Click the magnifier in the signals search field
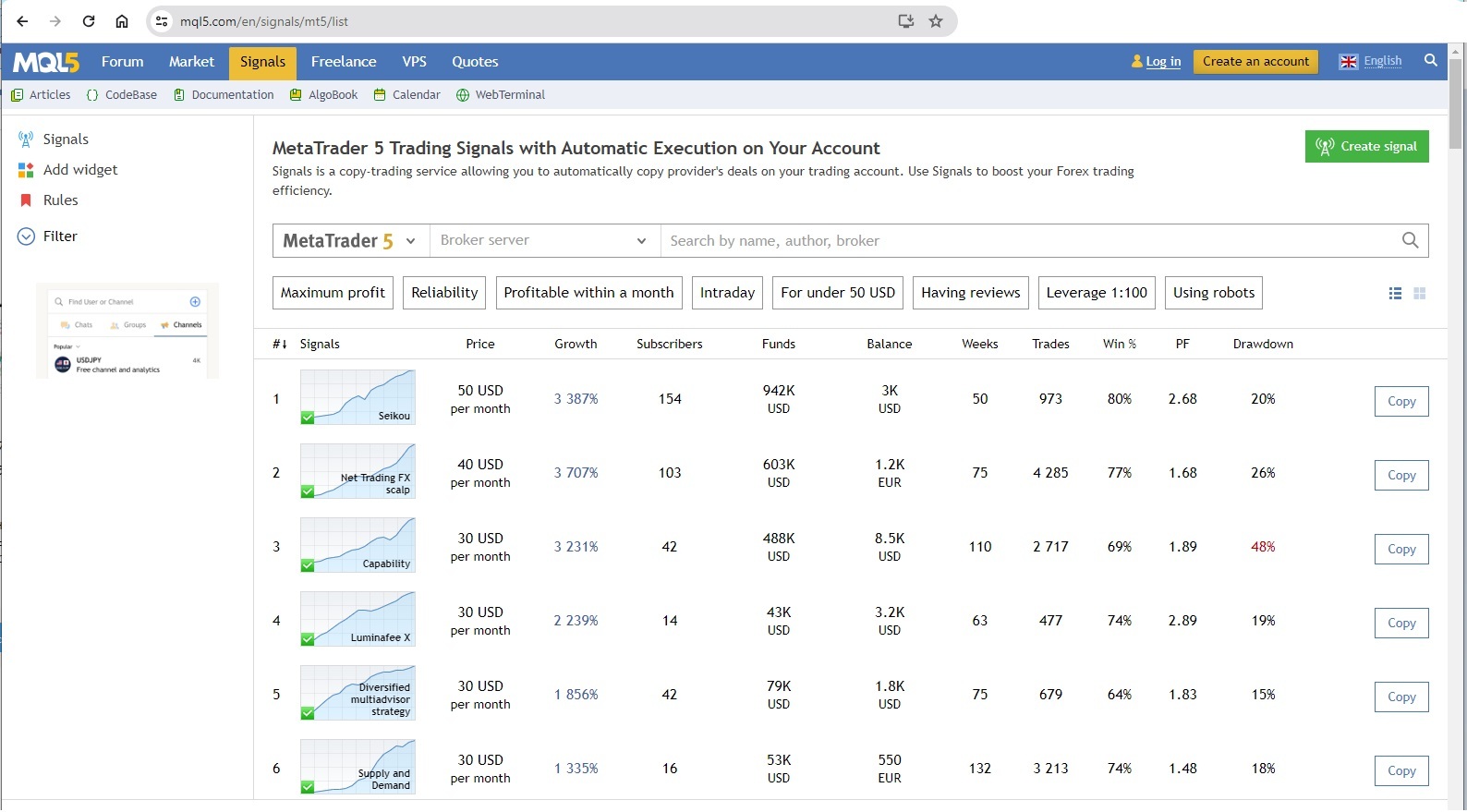Viewport: 1467px width, 812px height. tap(1410, 240)
